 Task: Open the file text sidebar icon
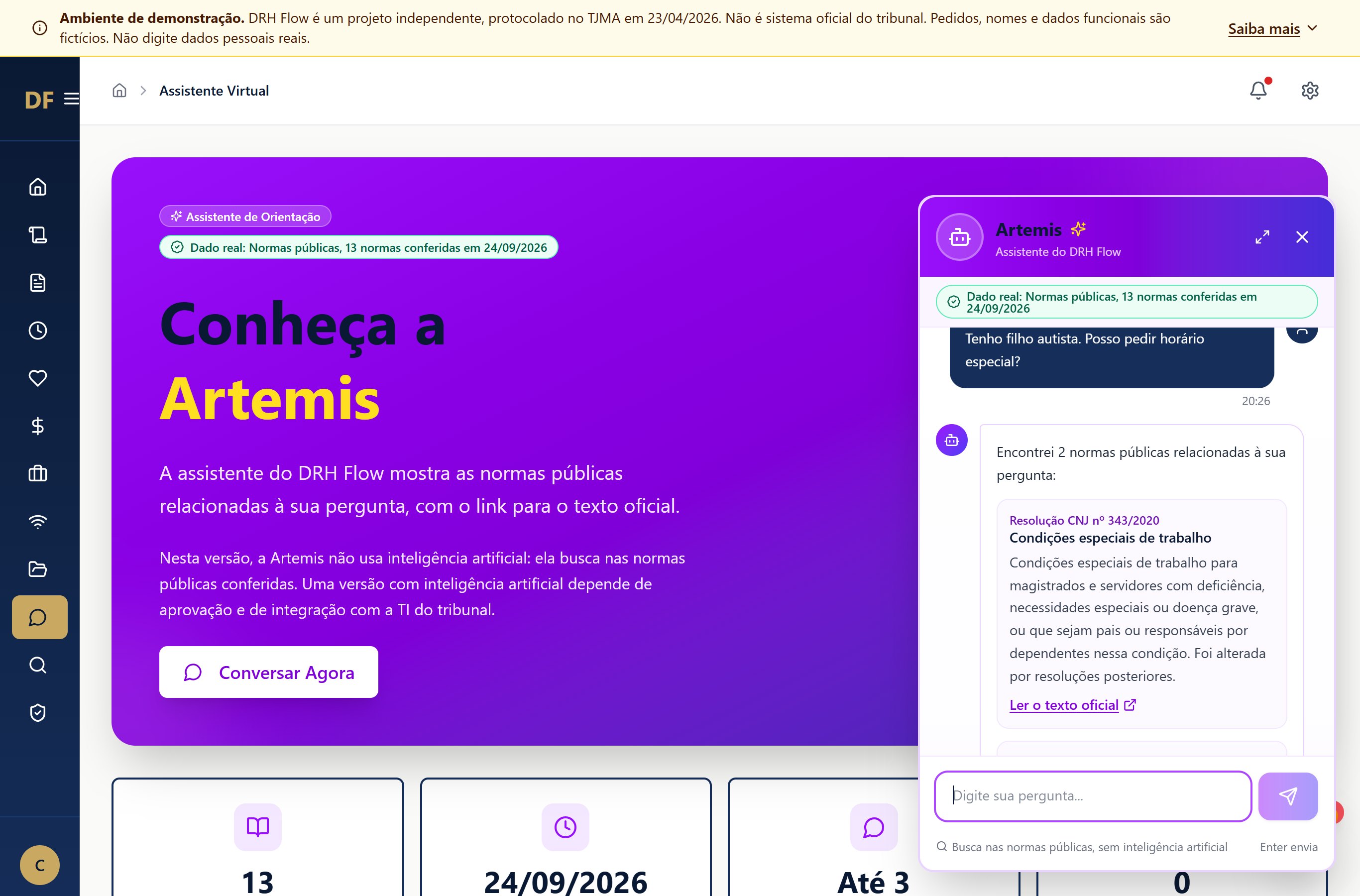click(38, 283)
